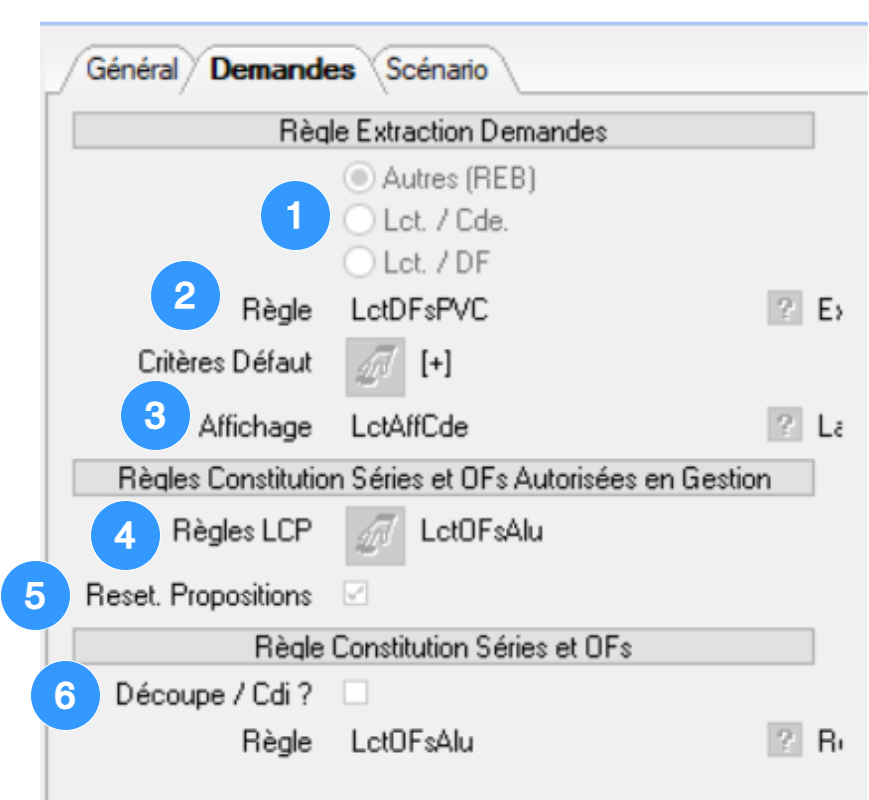Click the Règle field showing LctDFsPVC

pos(420,311)
